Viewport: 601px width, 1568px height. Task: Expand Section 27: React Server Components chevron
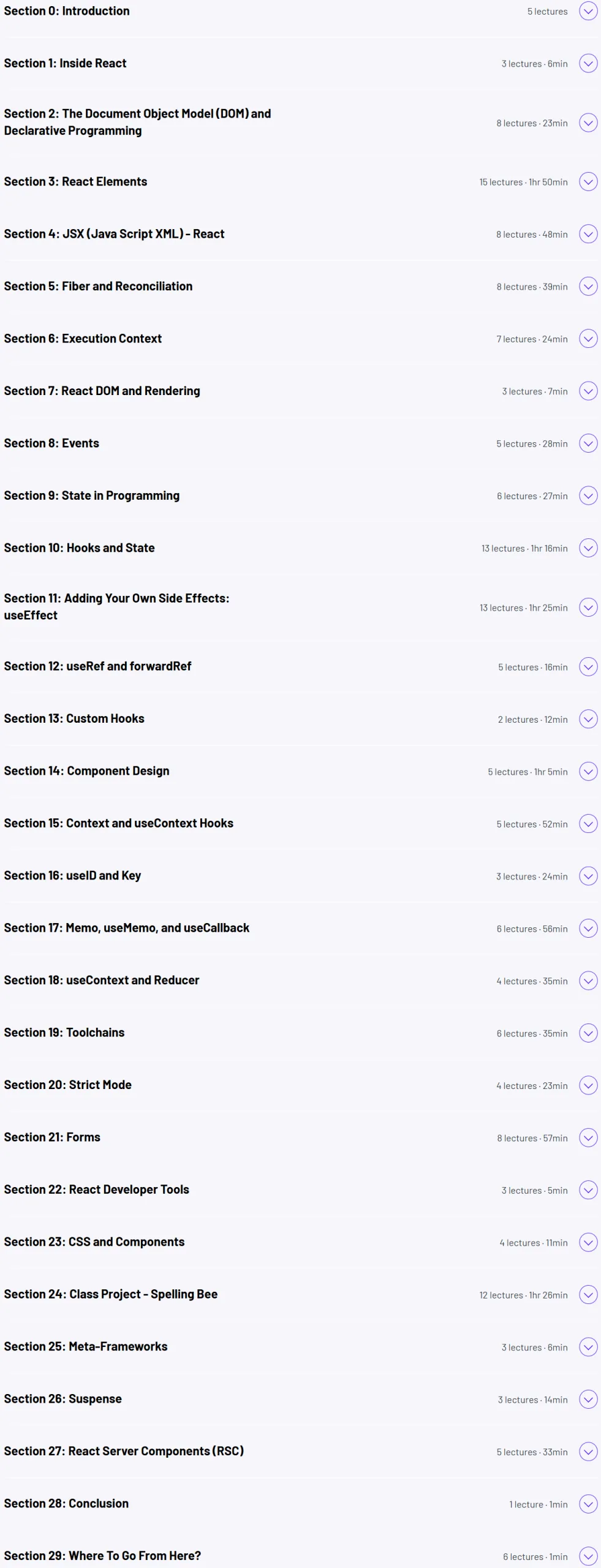tap(588, 1452)
